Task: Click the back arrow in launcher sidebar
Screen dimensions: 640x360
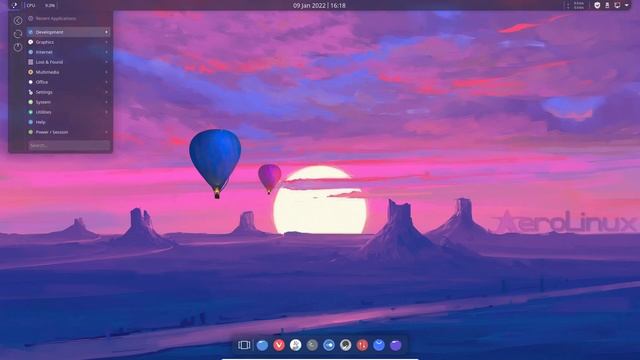Action: click(x=18, y=20)
